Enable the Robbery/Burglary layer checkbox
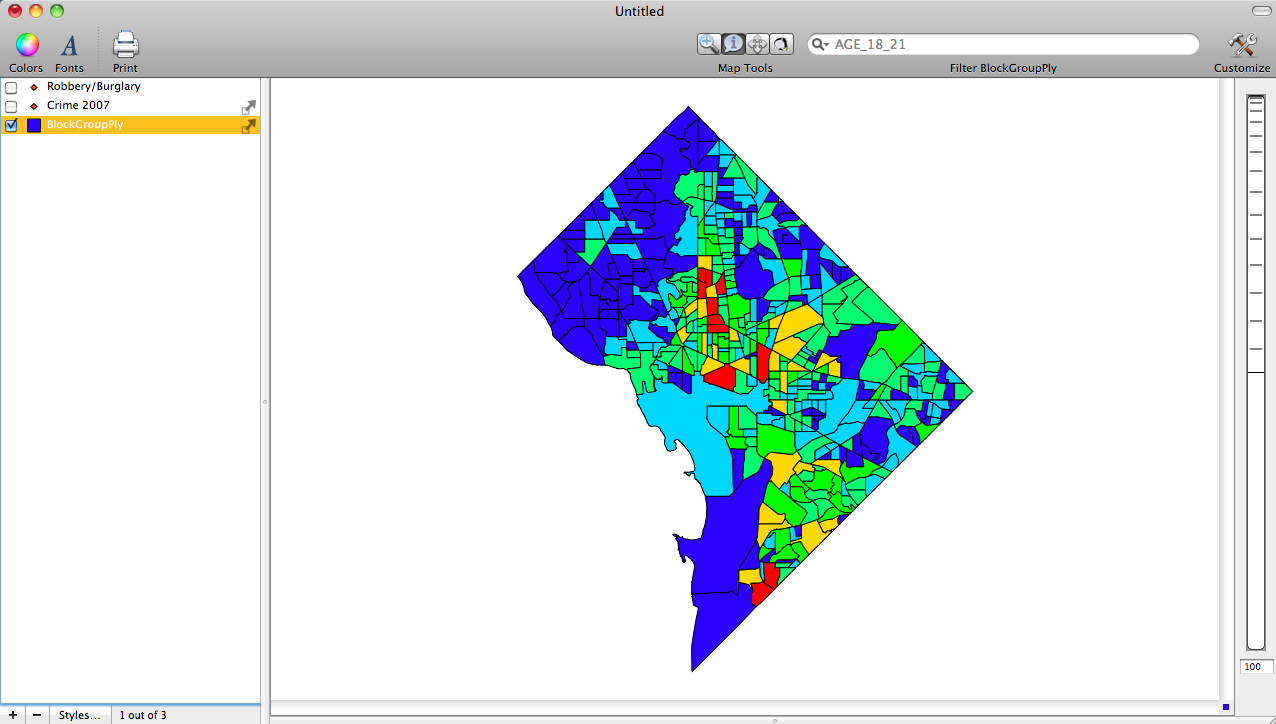 (x=12, y=87)
